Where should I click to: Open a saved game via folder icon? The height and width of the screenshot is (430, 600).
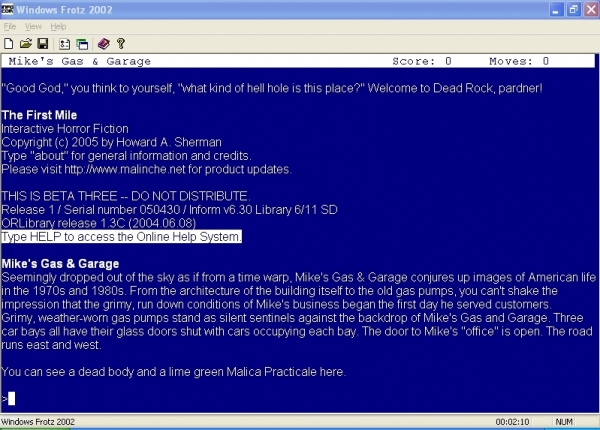pyautogui.click(x=26, y=44)
